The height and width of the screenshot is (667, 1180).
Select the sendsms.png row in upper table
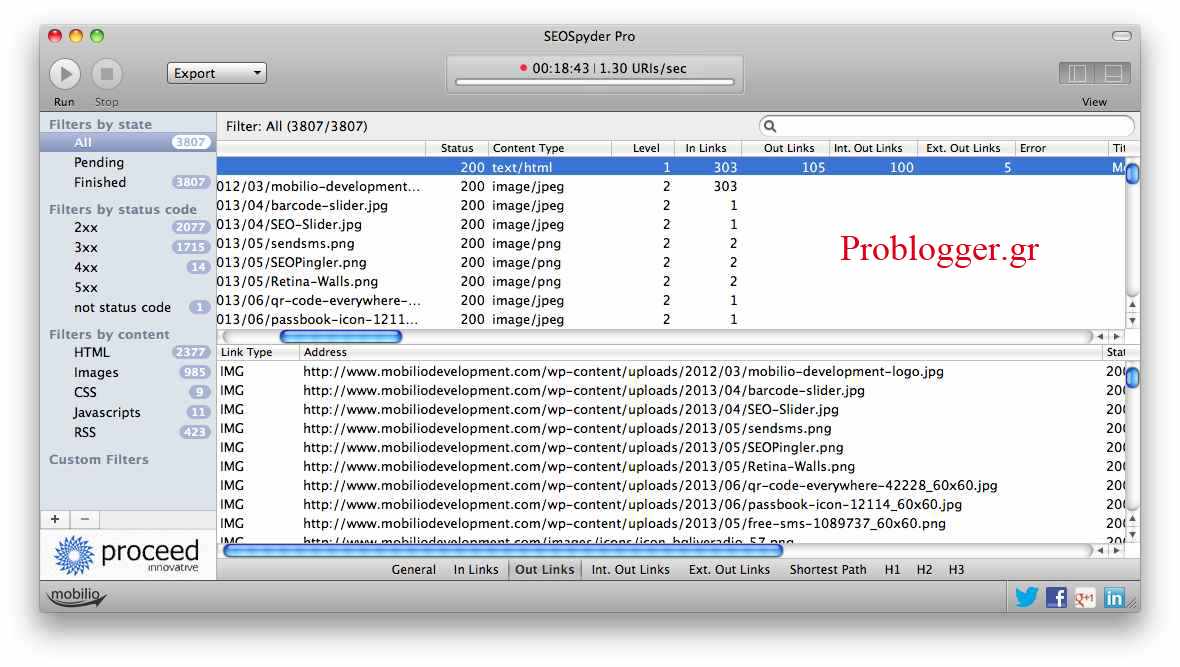point(671,243)
